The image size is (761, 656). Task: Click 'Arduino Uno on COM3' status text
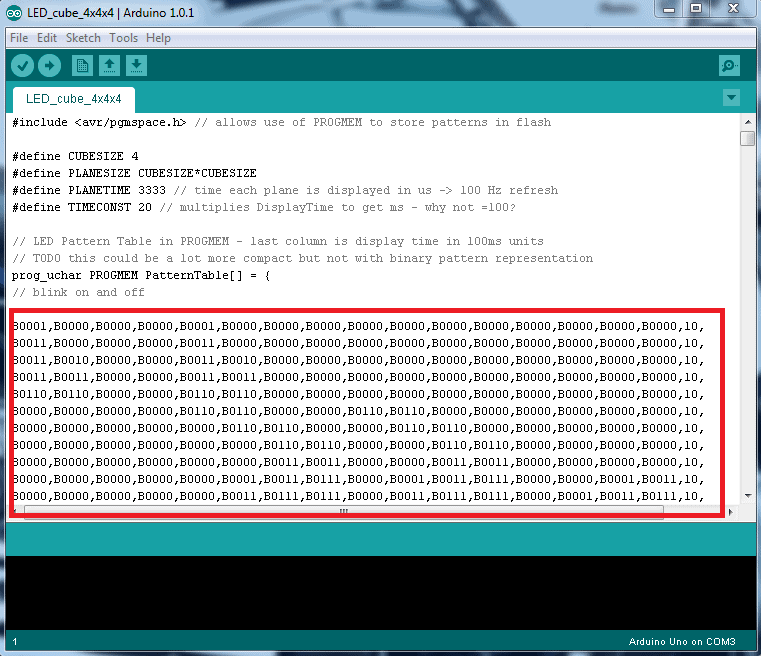(682, 641)
